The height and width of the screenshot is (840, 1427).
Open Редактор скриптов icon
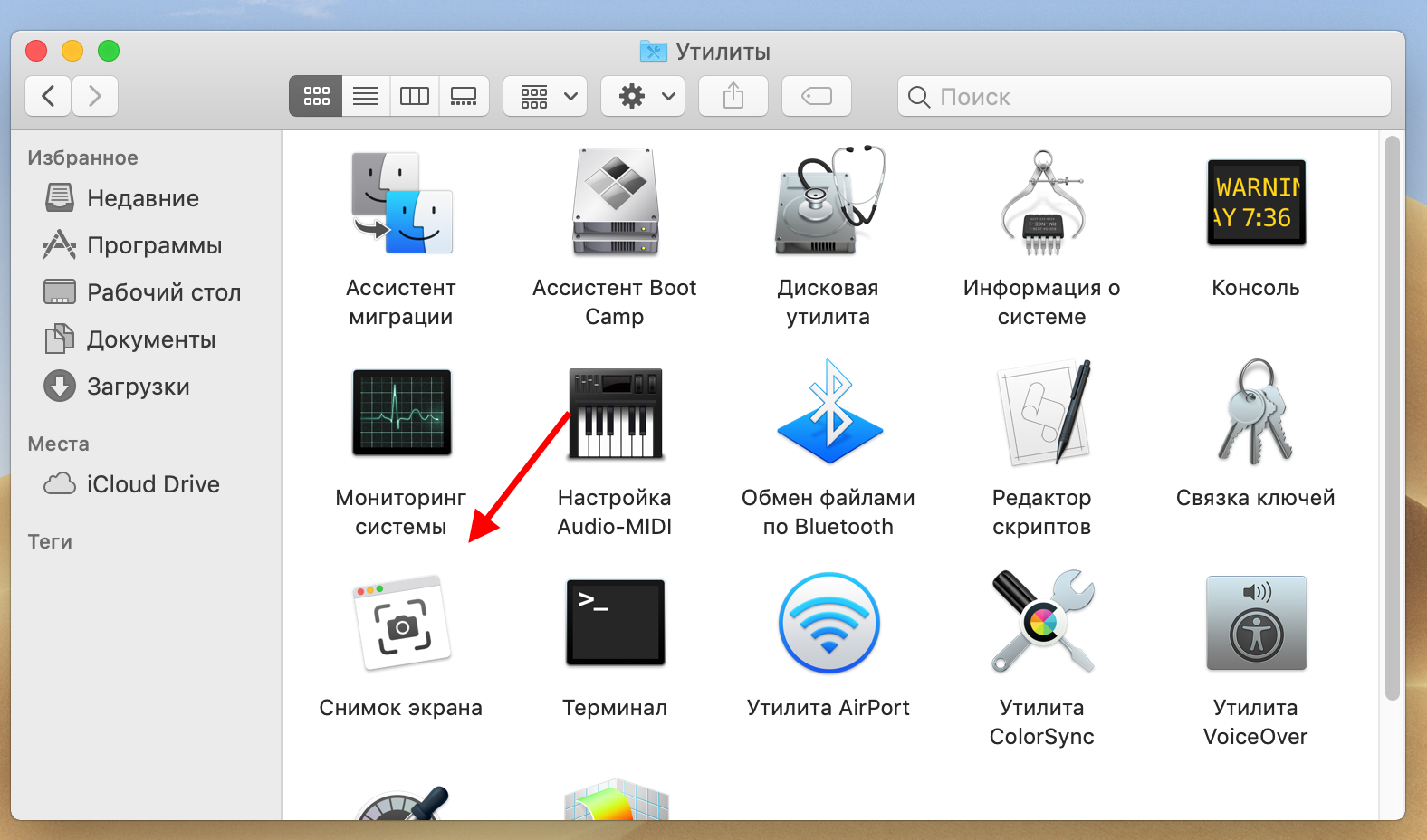[1043, 413]
